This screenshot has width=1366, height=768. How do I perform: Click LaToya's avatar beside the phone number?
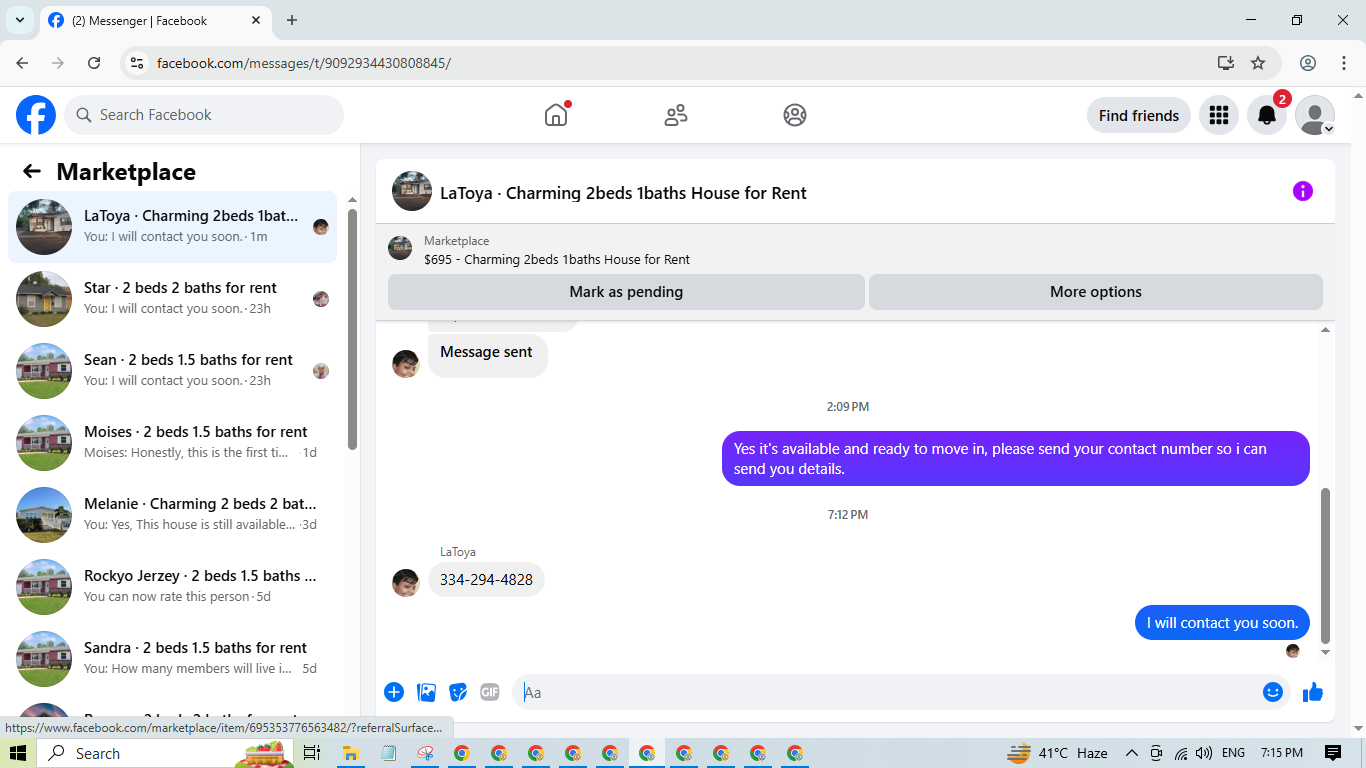pyautogui.click(x=405, y=583)
